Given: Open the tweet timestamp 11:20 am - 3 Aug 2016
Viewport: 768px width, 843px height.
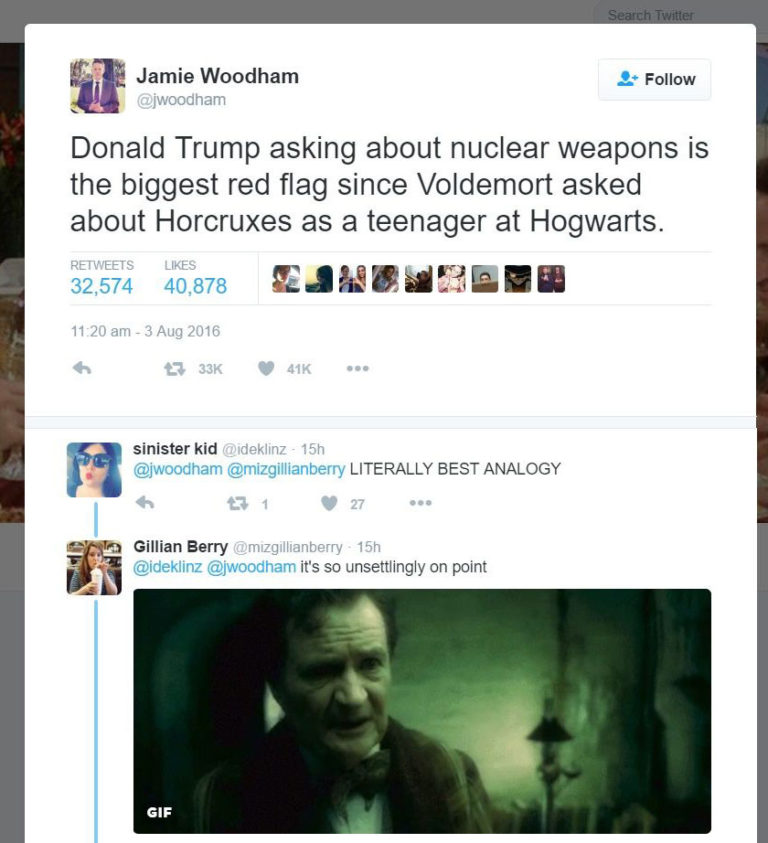Looking at the screenshot, I should click(145, 331).
